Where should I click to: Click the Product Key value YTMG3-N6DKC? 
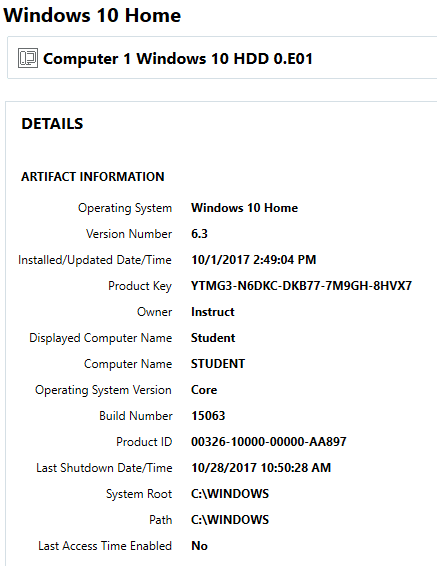click(x=301, y=286)
